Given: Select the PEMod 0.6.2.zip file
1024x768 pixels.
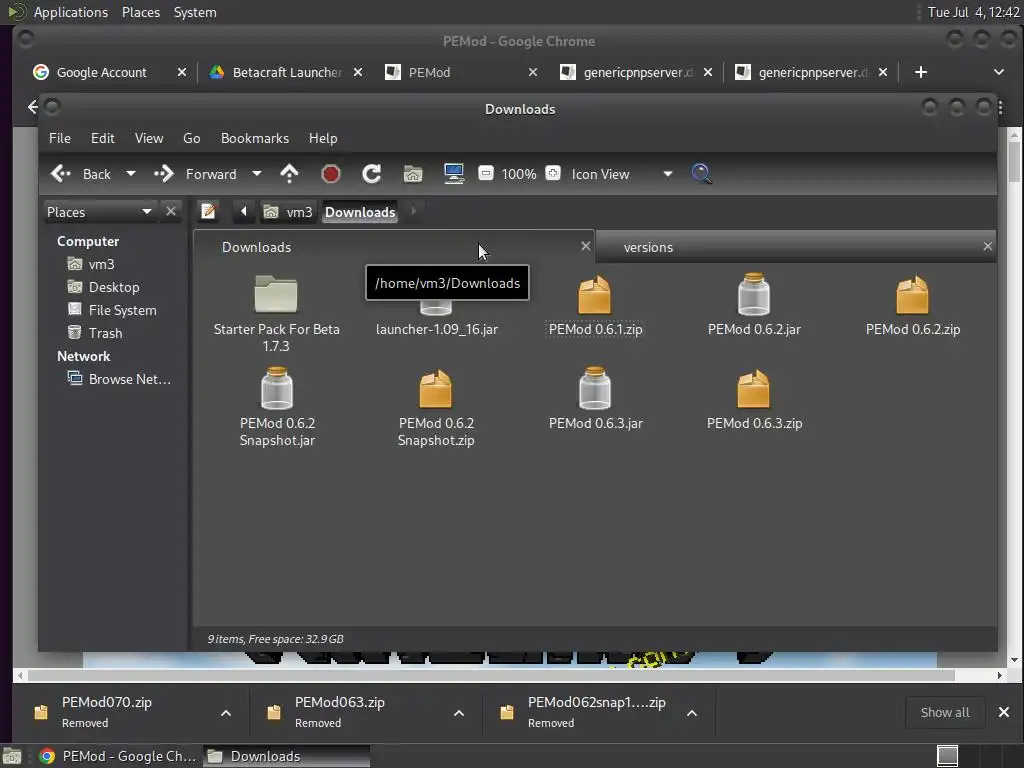Looking at the screenshot, I should pos(912,306).
